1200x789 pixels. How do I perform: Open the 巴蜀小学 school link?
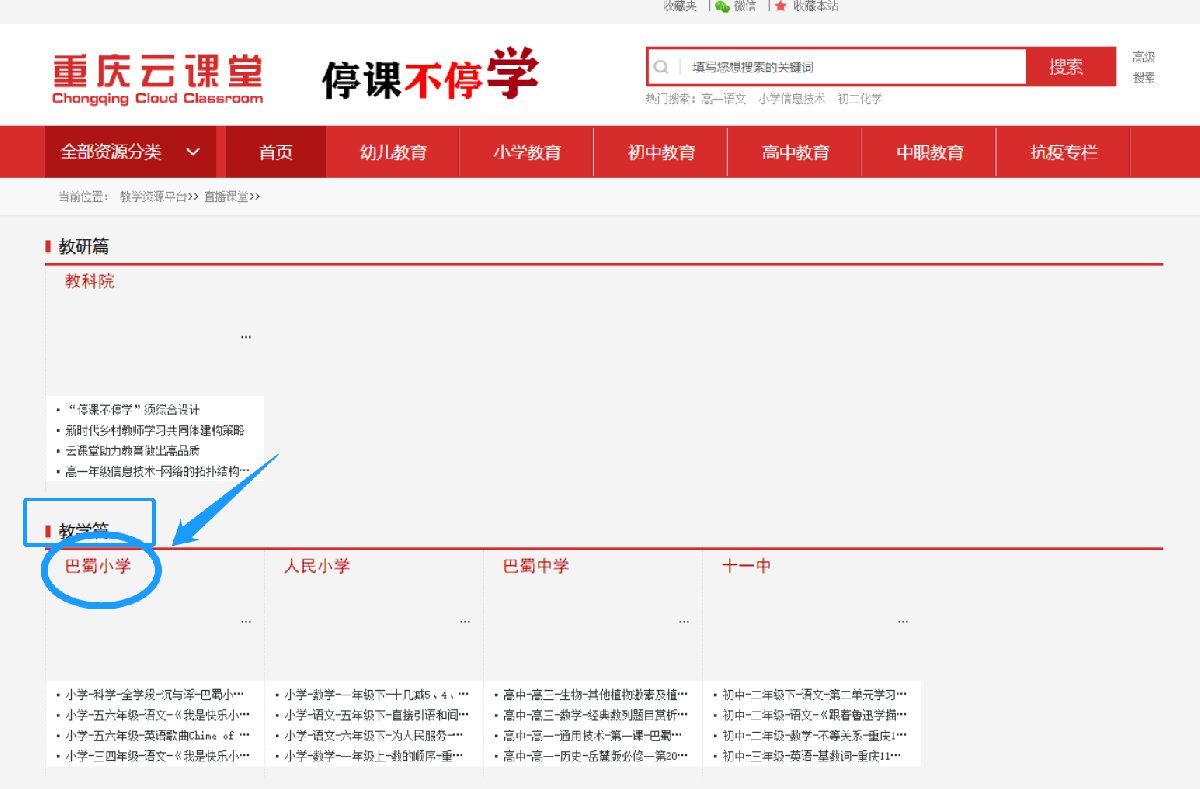[97, 566]
